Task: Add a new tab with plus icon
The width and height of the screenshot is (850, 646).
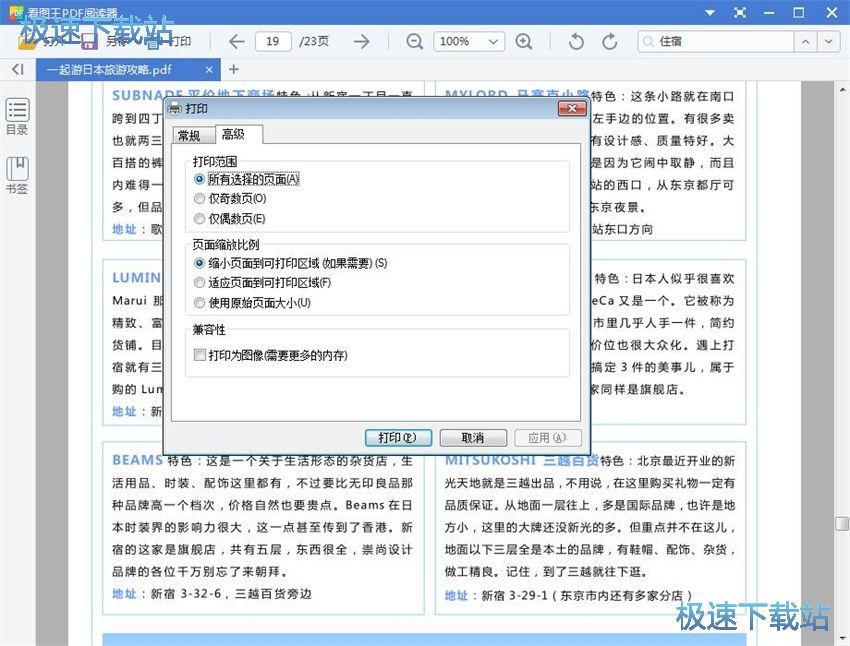Action: click(x=233, y=69)
